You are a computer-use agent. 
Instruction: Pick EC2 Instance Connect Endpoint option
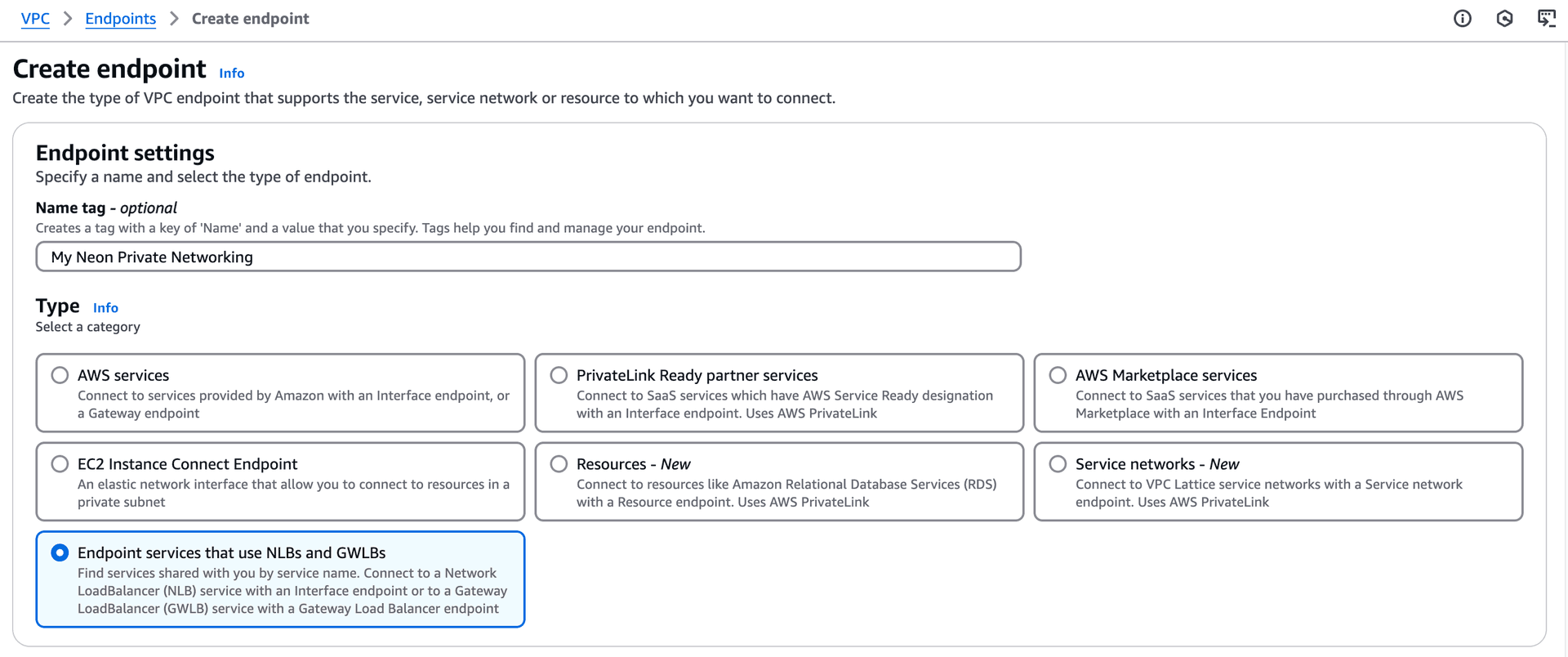coord(60,464)
